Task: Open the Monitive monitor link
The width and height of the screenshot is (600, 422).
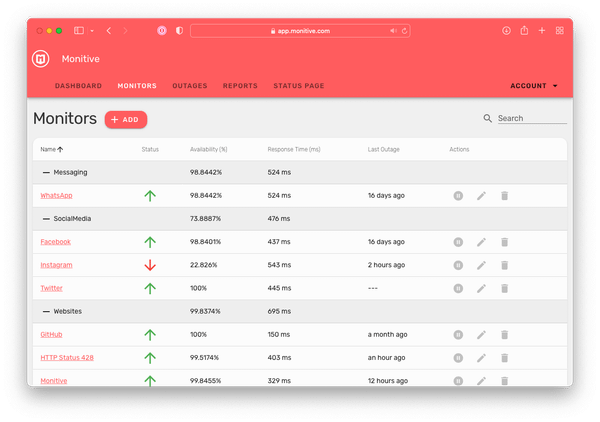Action: 54,381
